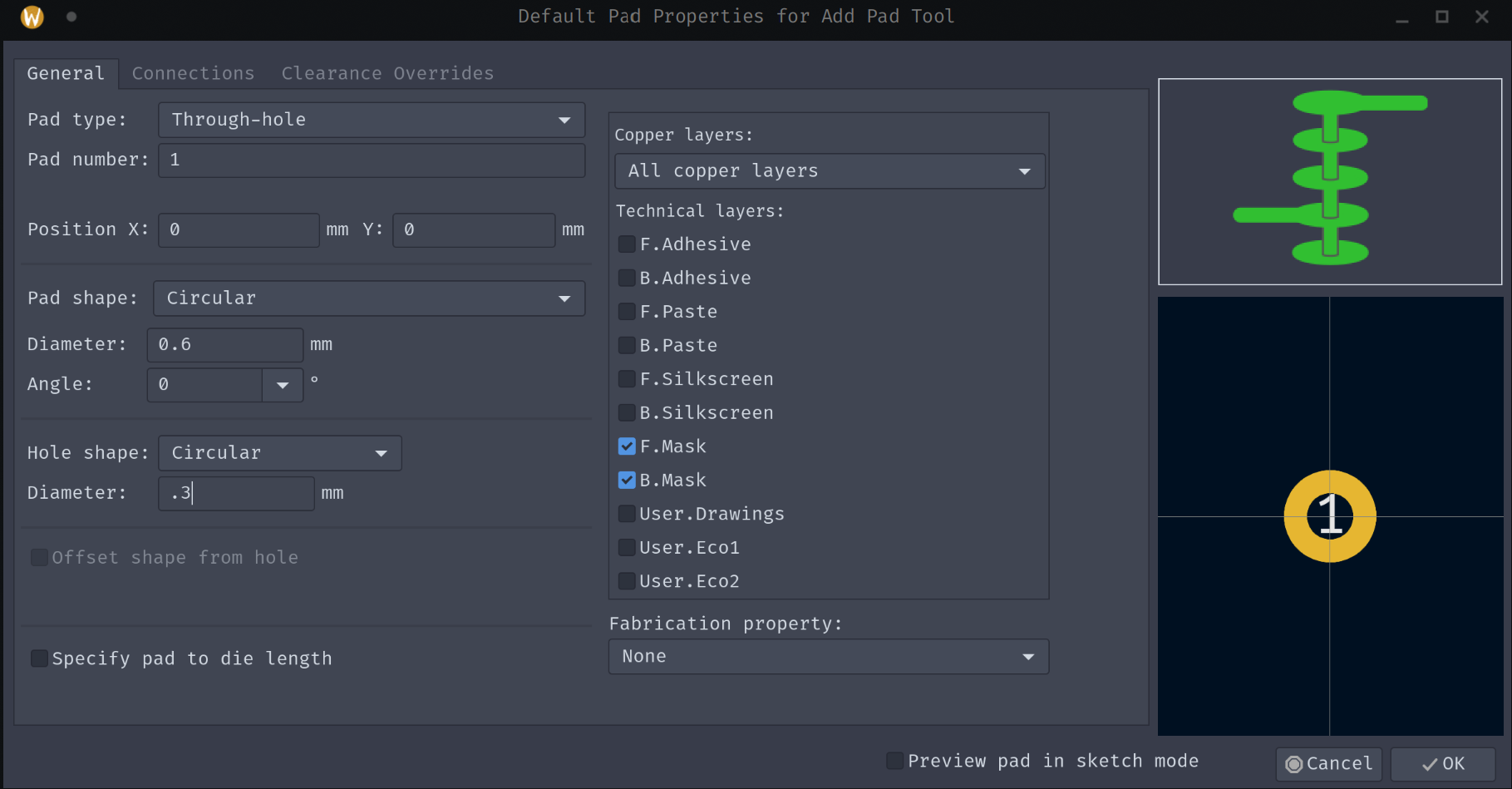Screen dimensions: 1512x789
Task: Click the Pad number field
Action: tap(372, 160)
